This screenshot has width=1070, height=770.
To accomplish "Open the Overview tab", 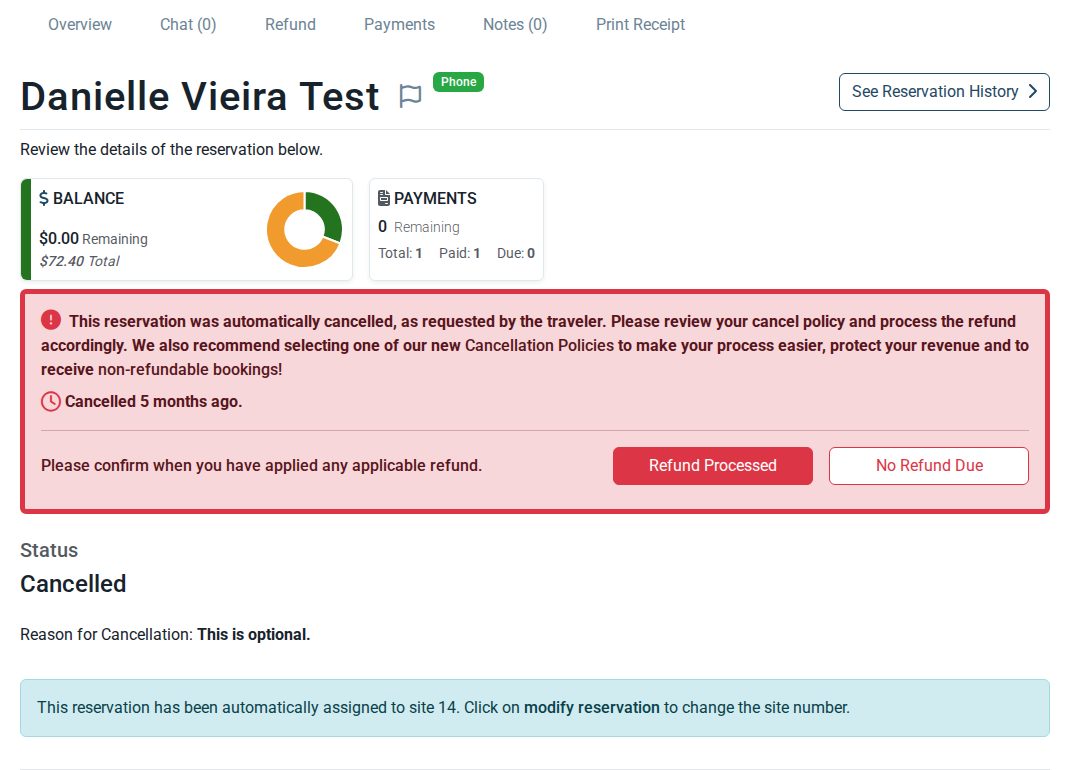I will tap(80, 25).
